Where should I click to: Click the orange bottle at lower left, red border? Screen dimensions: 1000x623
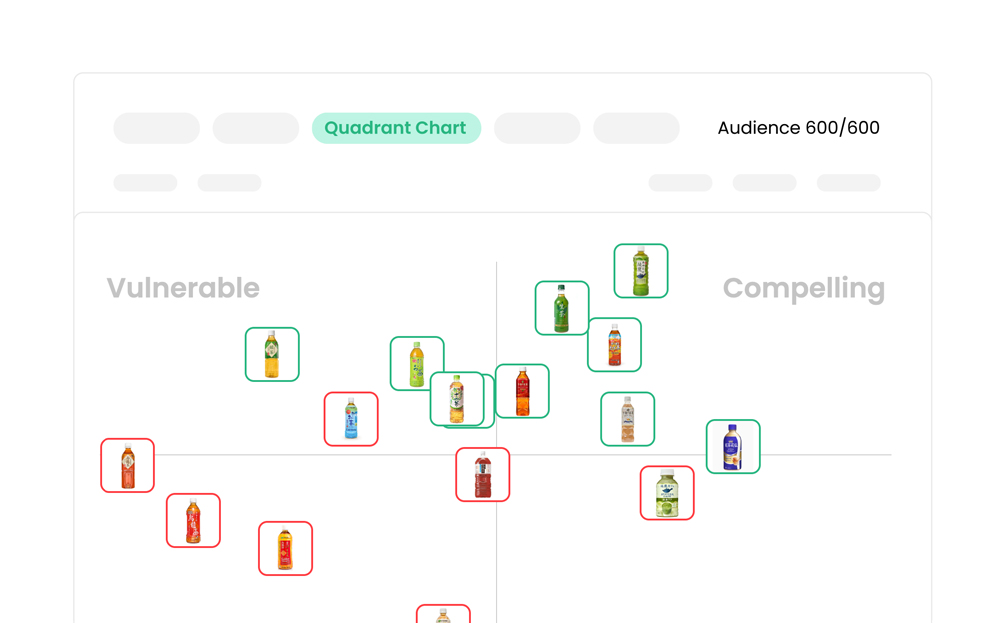285,548
